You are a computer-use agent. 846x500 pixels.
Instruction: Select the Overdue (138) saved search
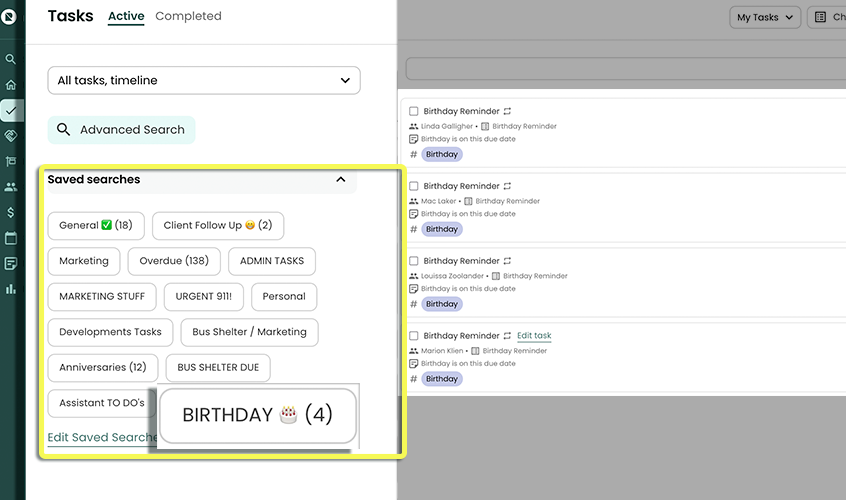tap(174, 261)
